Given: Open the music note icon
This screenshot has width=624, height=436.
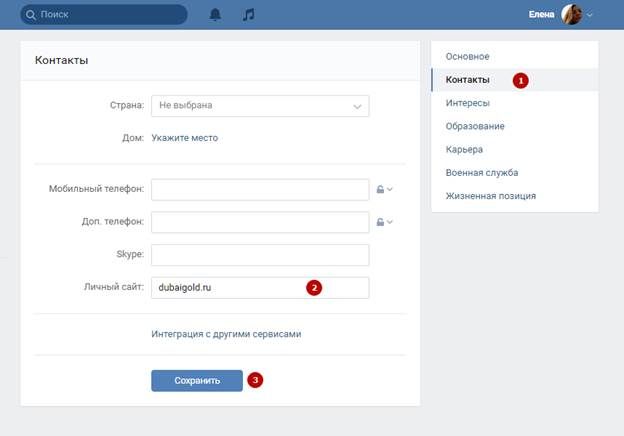Looking at the screenshot, I should (248, 15).
